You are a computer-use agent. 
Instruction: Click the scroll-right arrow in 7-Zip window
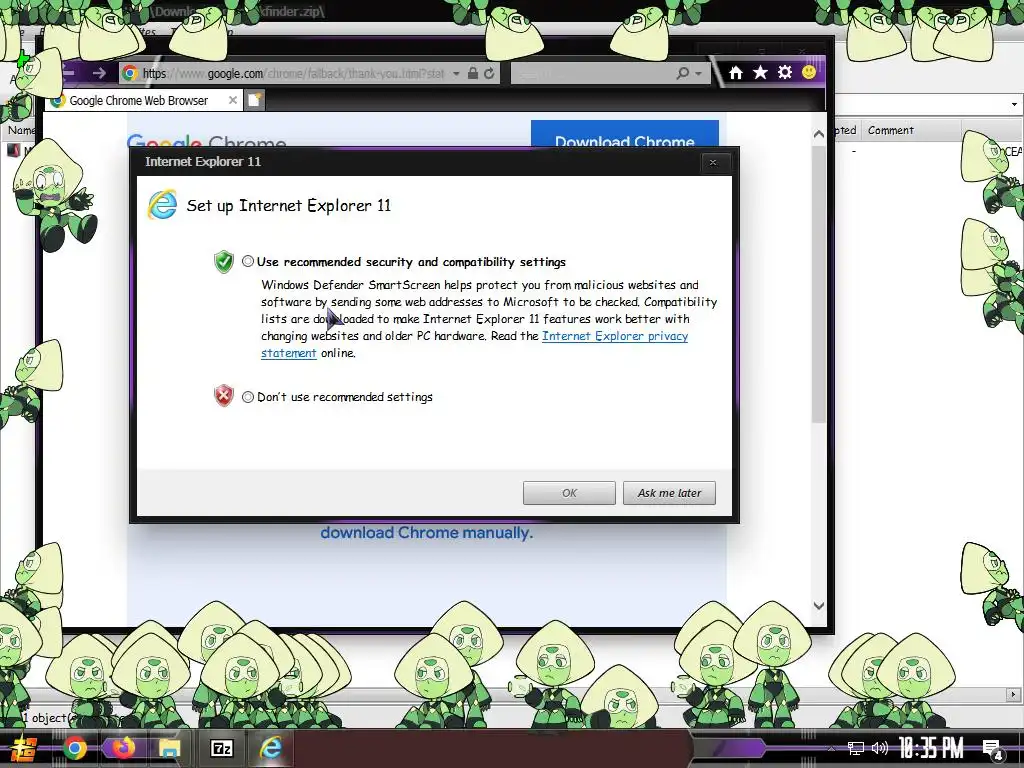[x=1013, y=695]
